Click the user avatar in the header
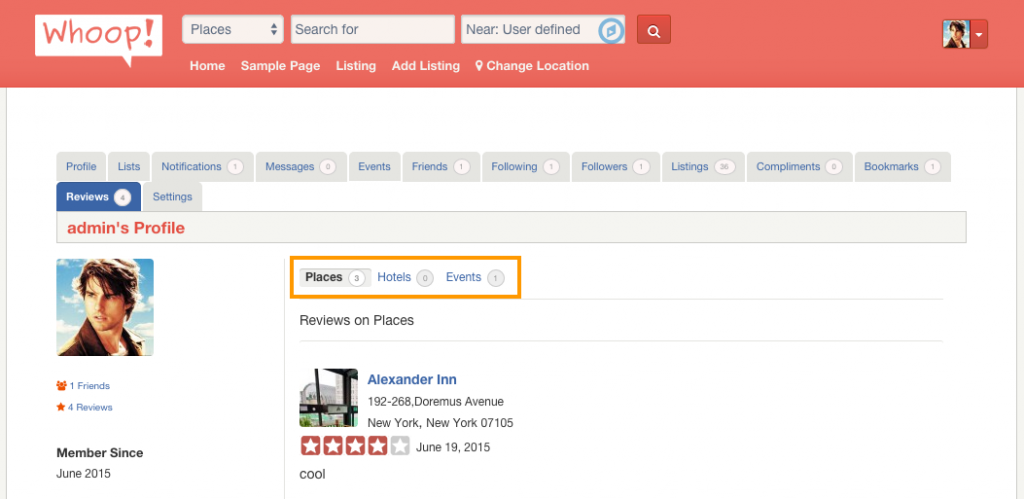This screenshot has height=499, width=1024. click(956, 34)
